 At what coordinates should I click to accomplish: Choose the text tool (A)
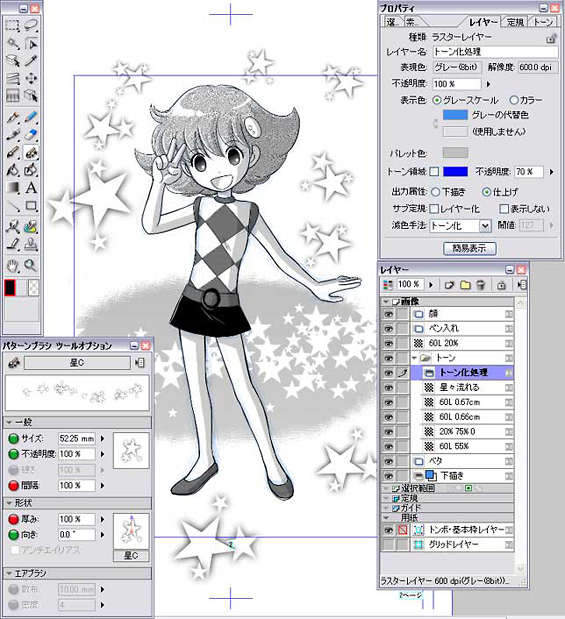click(x=31, y=188)
